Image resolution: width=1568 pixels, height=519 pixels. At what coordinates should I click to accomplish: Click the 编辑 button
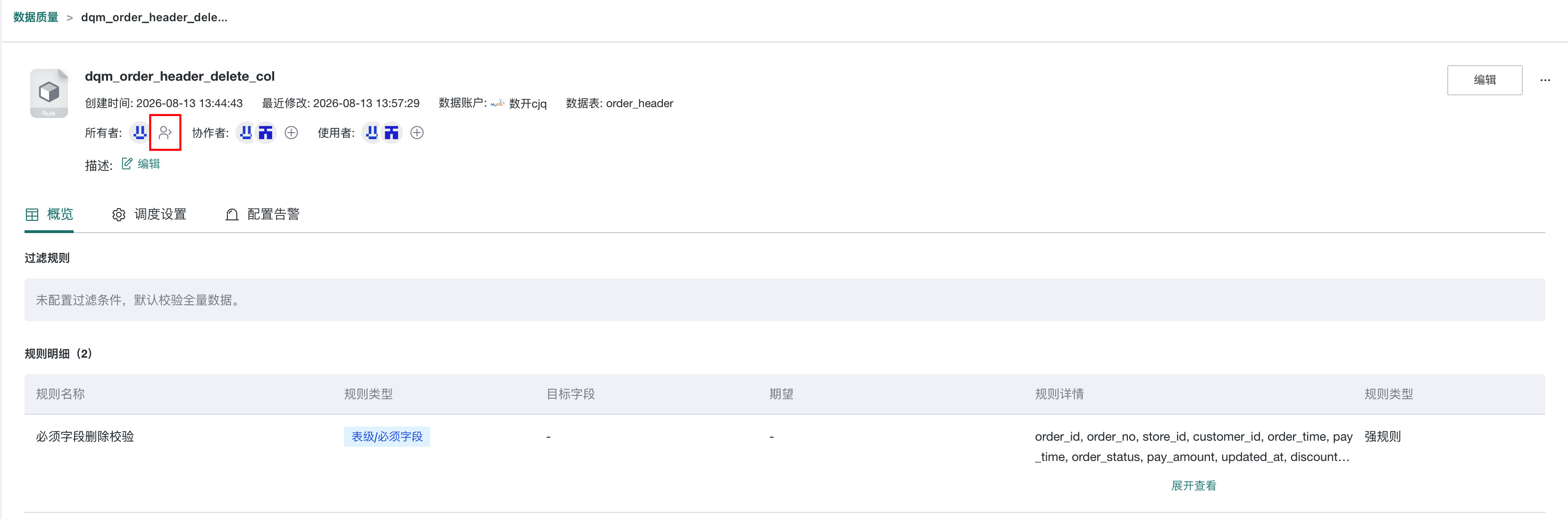point(1484,80)
